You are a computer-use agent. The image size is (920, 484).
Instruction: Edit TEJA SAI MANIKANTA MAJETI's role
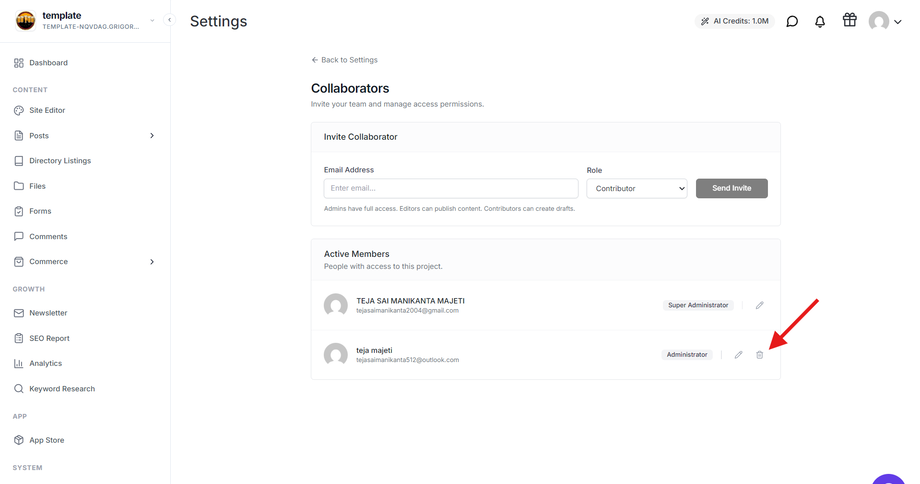[x=760, y=305]
